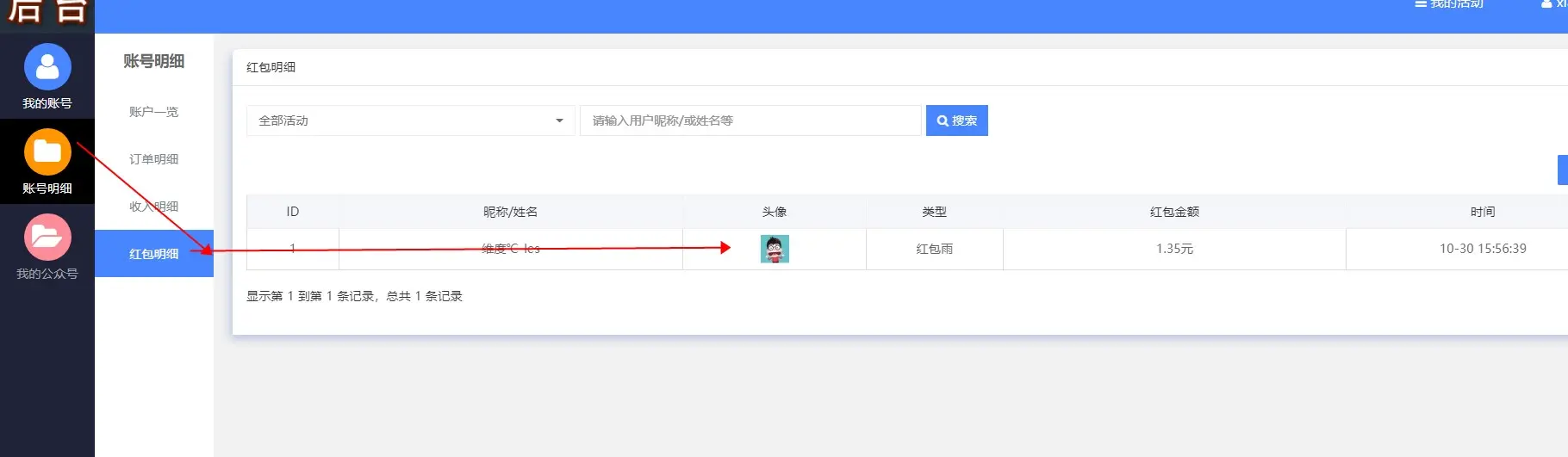Click the 我的账号 user icon
1568x457 pixels.
point(47,67)
